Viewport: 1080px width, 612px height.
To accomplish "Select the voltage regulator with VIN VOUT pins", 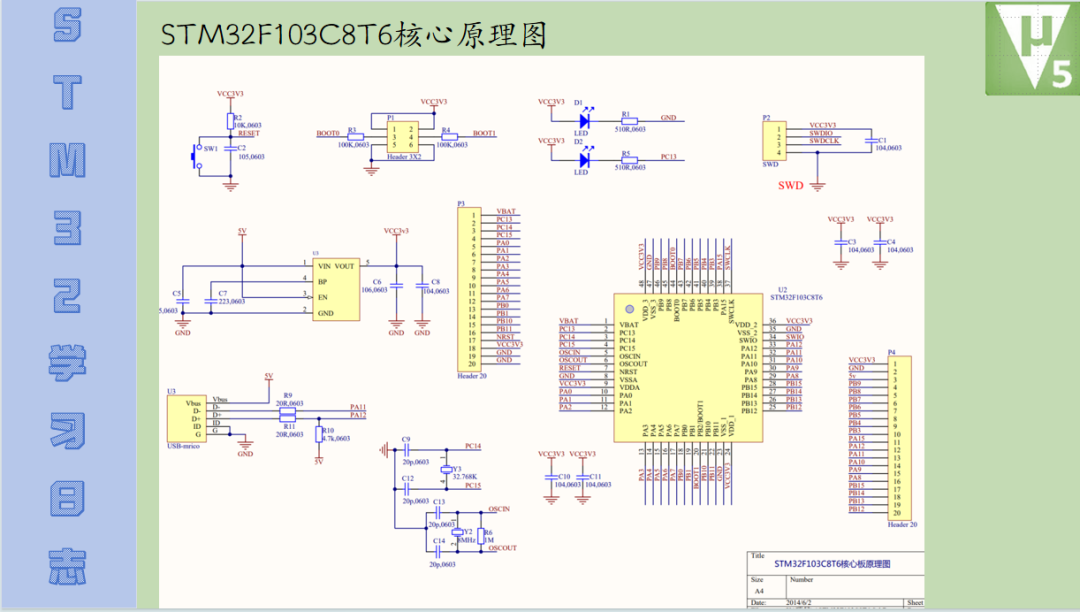I will tap(336, 289).
